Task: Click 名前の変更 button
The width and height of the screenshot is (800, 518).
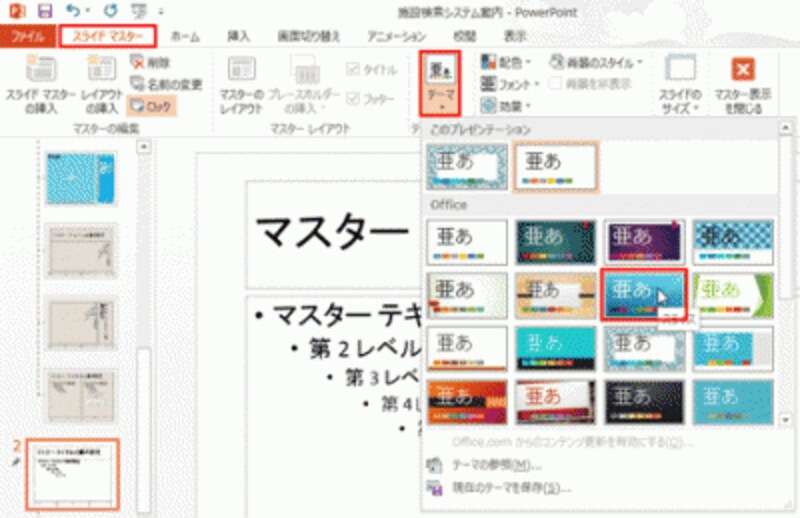Action: (166, 84)
